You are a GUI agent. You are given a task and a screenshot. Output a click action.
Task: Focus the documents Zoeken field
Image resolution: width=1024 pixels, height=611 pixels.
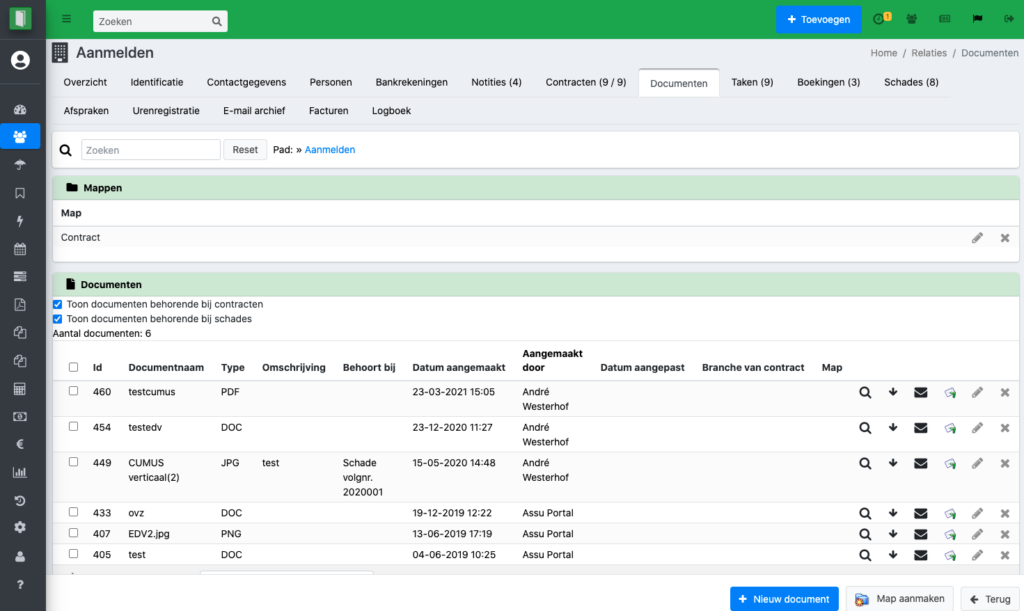coord(150,149)
